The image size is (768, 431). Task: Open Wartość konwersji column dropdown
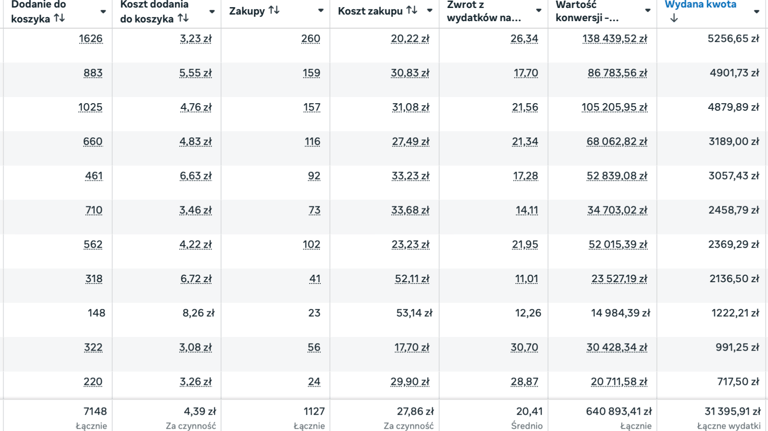647,11
